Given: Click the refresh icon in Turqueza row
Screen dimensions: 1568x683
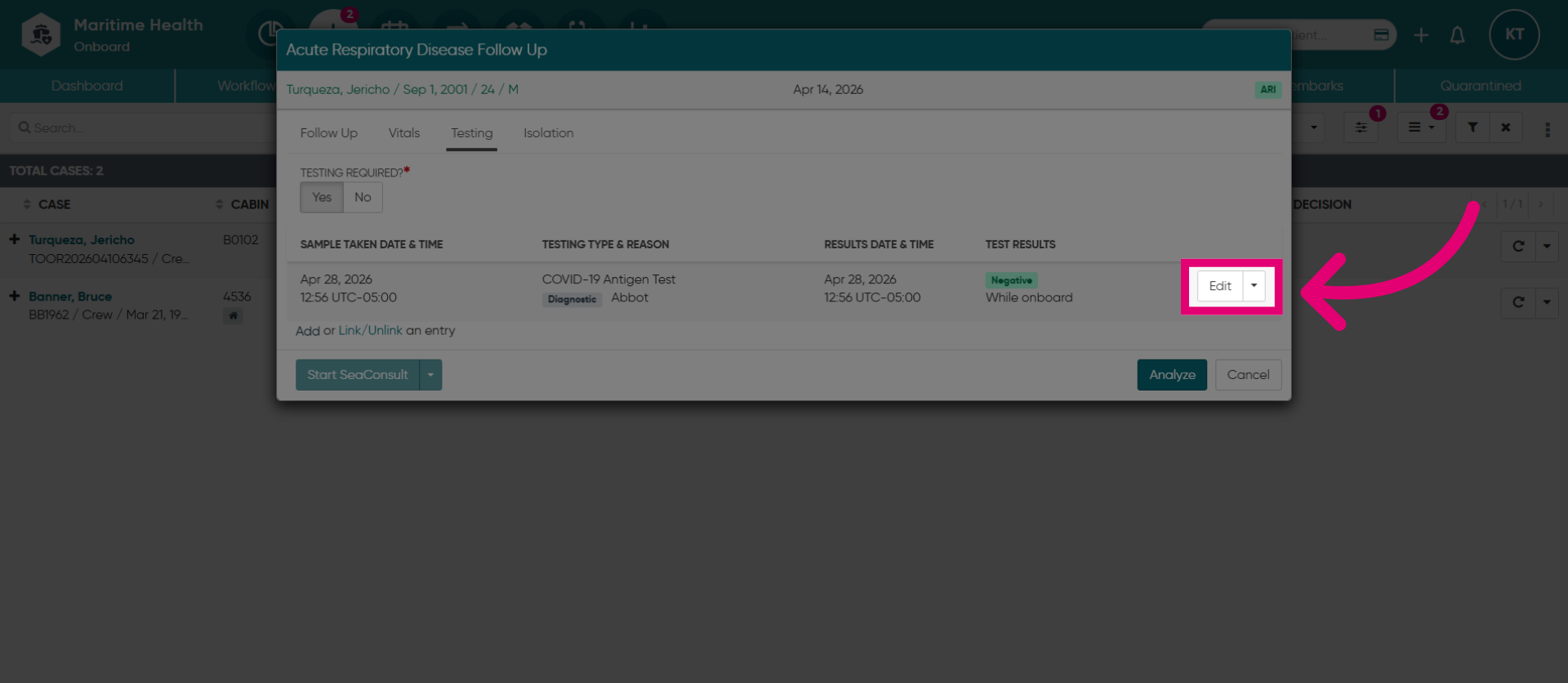Looking at the screenshot, I should (1518, 246).
